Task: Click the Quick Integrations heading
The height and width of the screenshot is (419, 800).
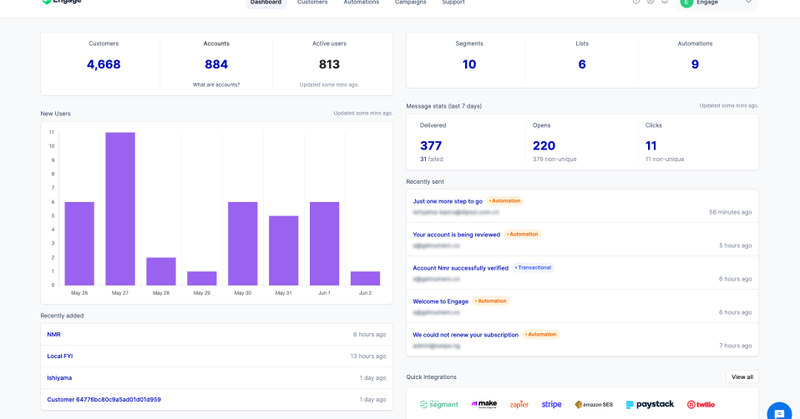Action: (x=431, y=377)
